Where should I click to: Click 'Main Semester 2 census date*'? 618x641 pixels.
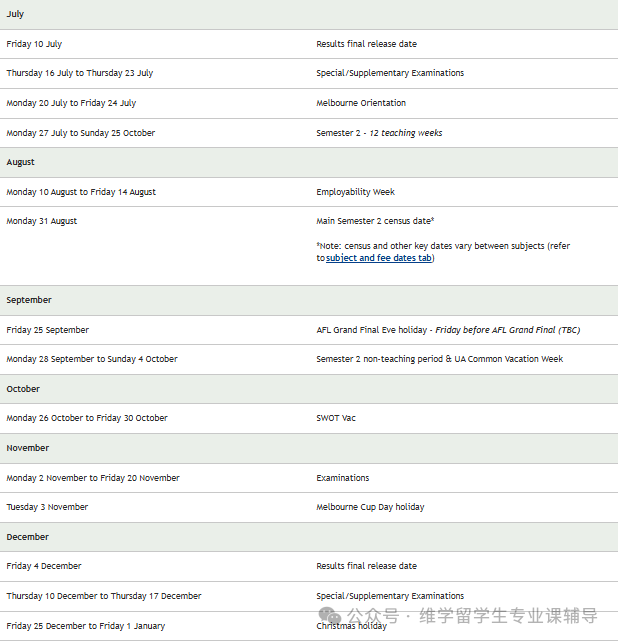tap(375, 221)
